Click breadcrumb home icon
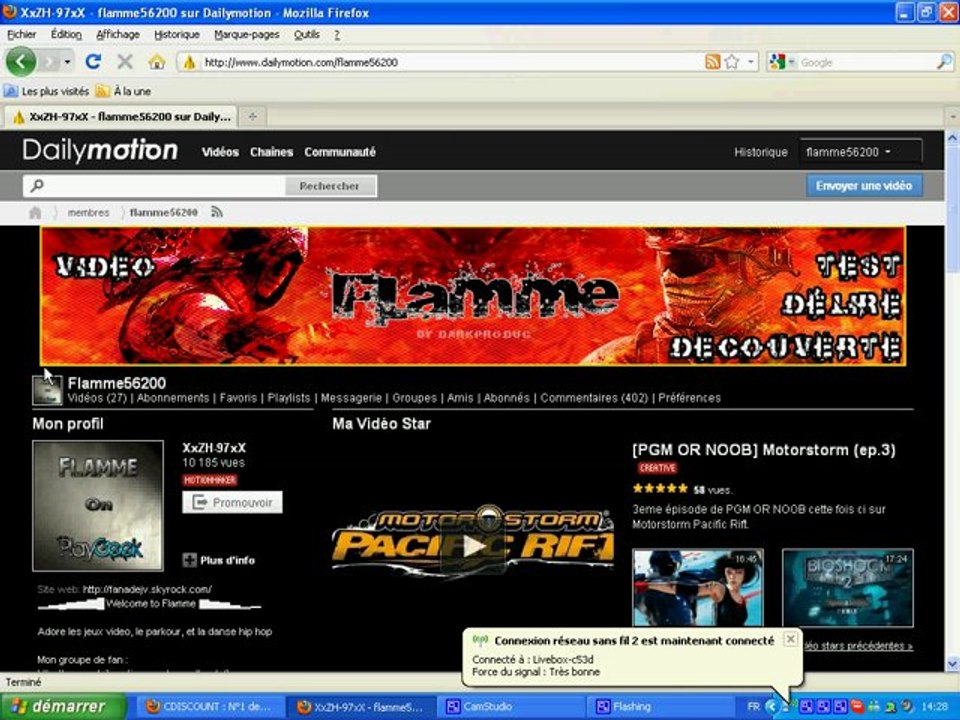Image resolution: width=960 pixels, height=720 pixels. [x=35, y=212]
